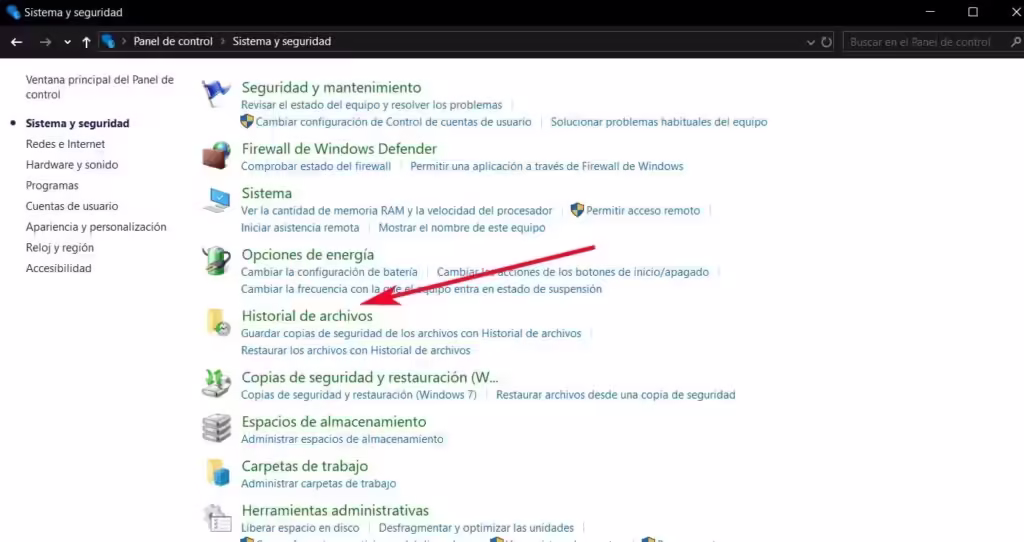Image resolution: width=1024 pixels, height=542 pixels.
Task: Open Copias de seguridad y restauración heading
Action: [x=370, y=377]
